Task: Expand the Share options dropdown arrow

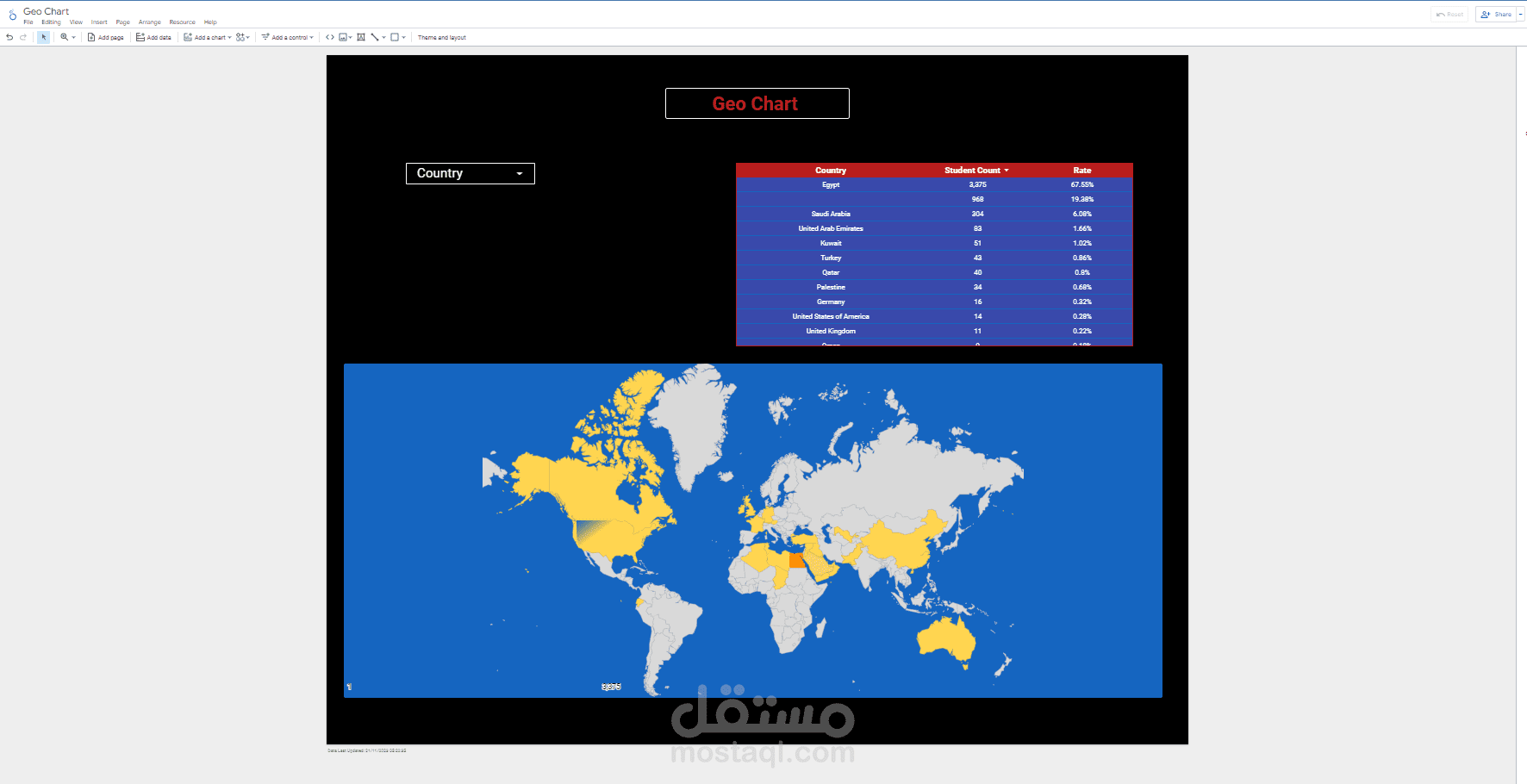Action: pyautogui.click(x=1521, y=15)
